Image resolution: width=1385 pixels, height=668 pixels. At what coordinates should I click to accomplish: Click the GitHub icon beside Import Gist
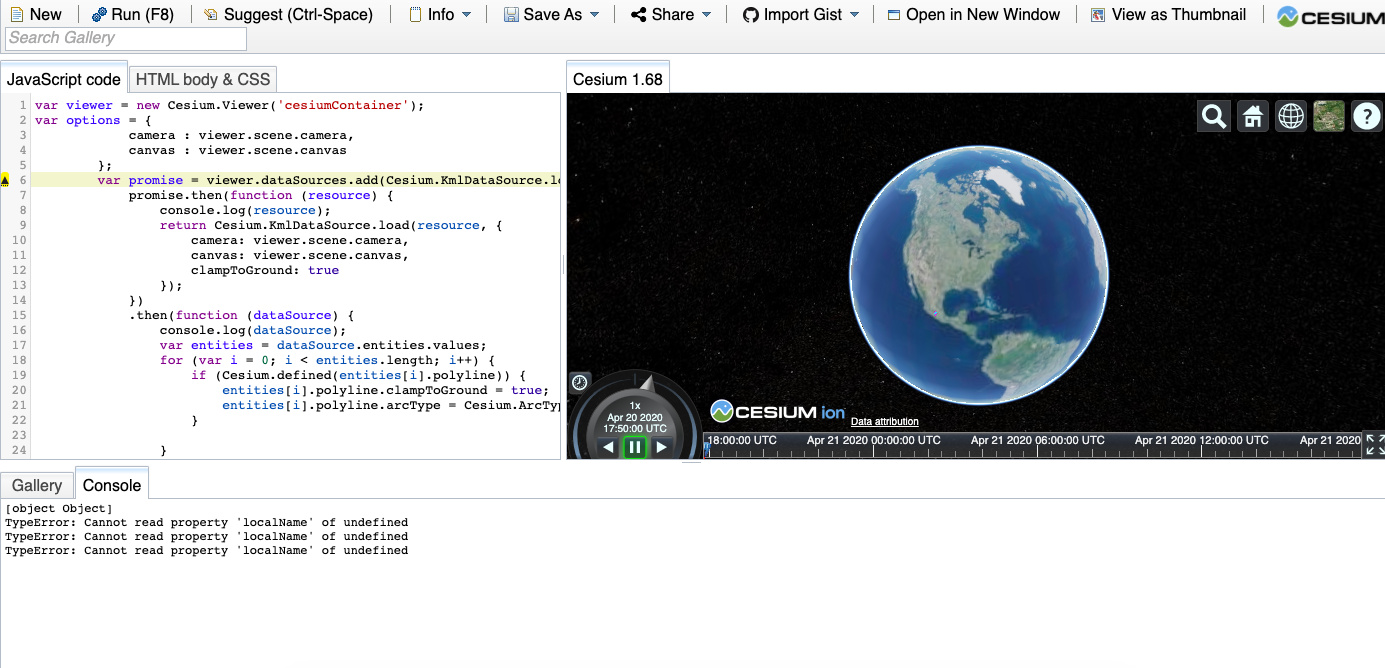point(751,15)
